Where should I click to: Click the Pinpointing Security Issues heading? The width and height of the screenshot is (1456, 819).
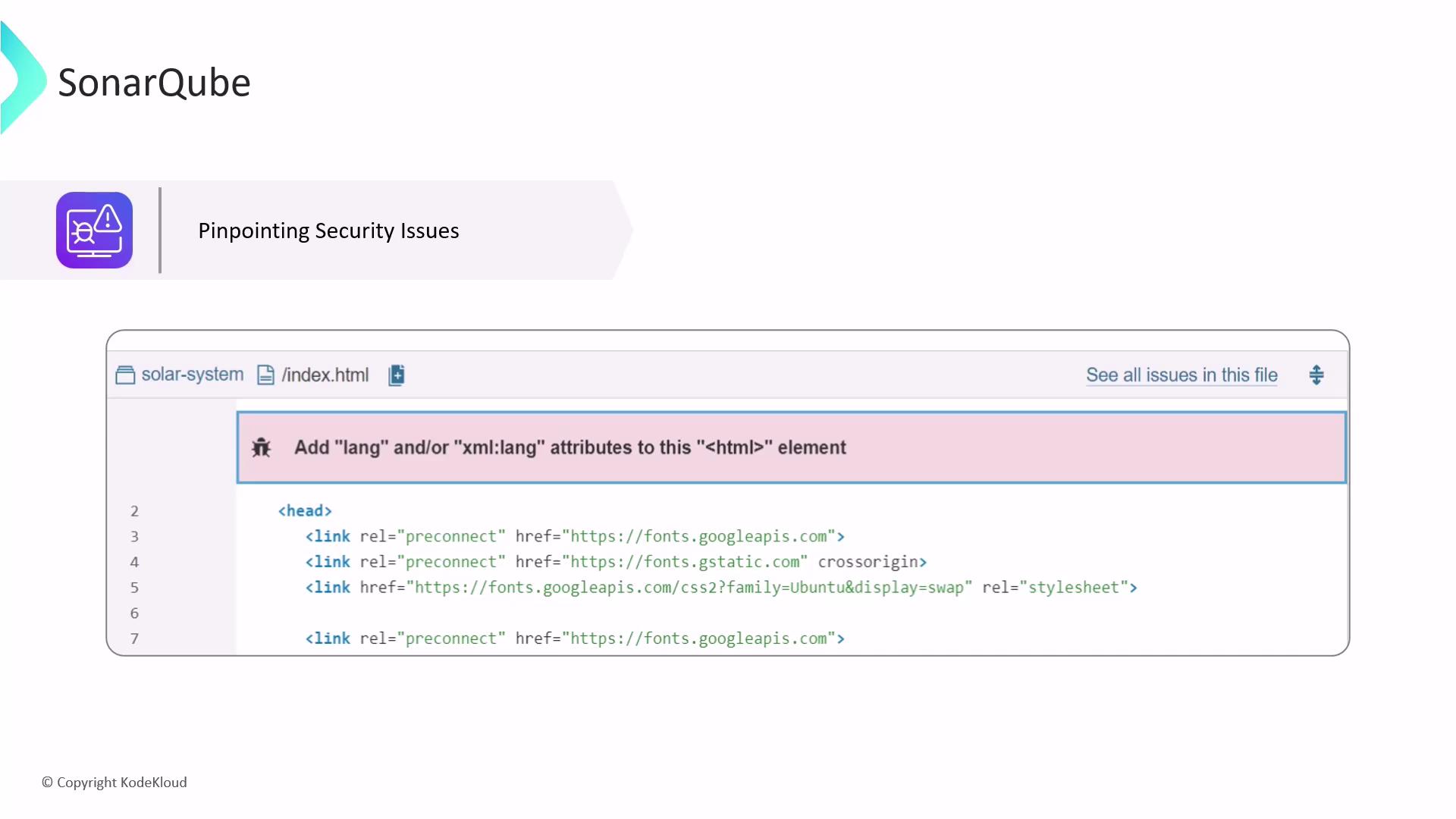click(328, 231)
